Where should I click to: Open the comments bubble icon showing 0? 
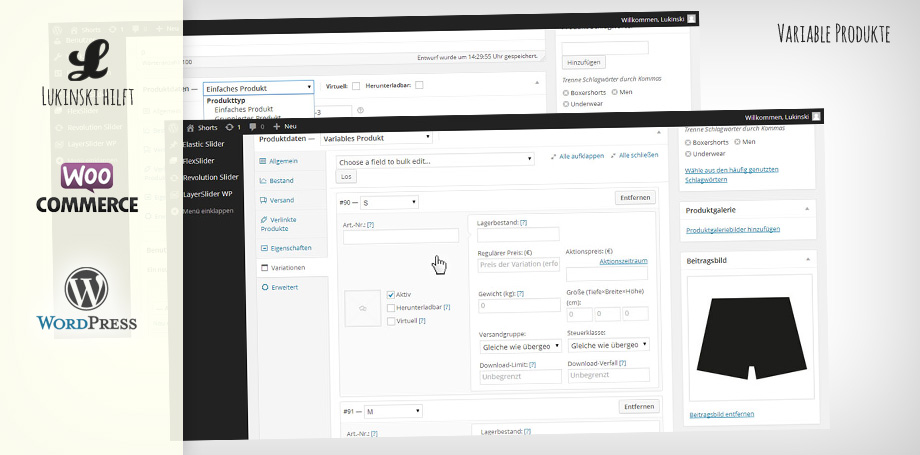[x=253, y=126]
